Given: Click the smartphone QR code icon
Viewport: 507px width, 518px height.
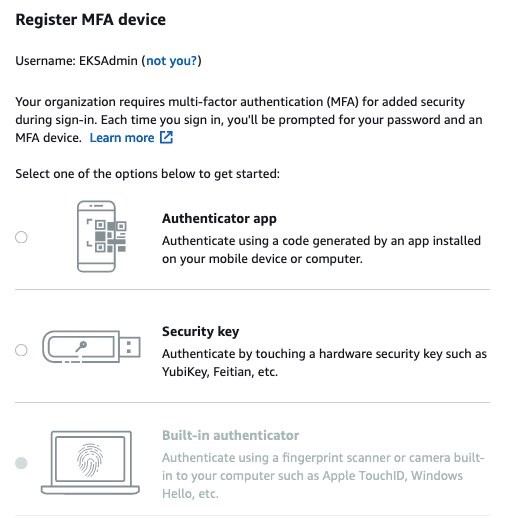Looking at the screenshot, I should coord(102,236).
